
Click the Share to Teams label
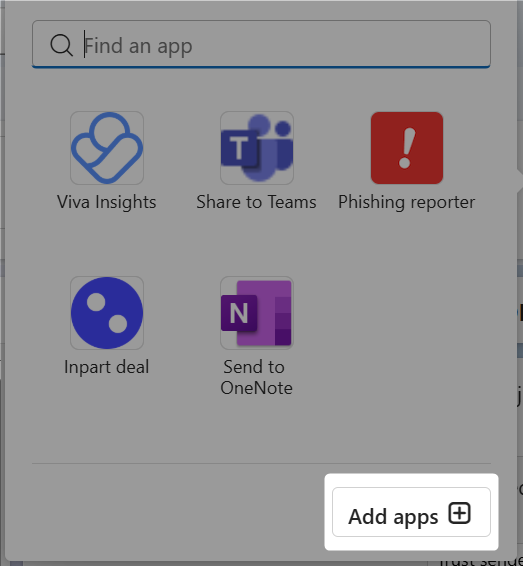point(257,202)
